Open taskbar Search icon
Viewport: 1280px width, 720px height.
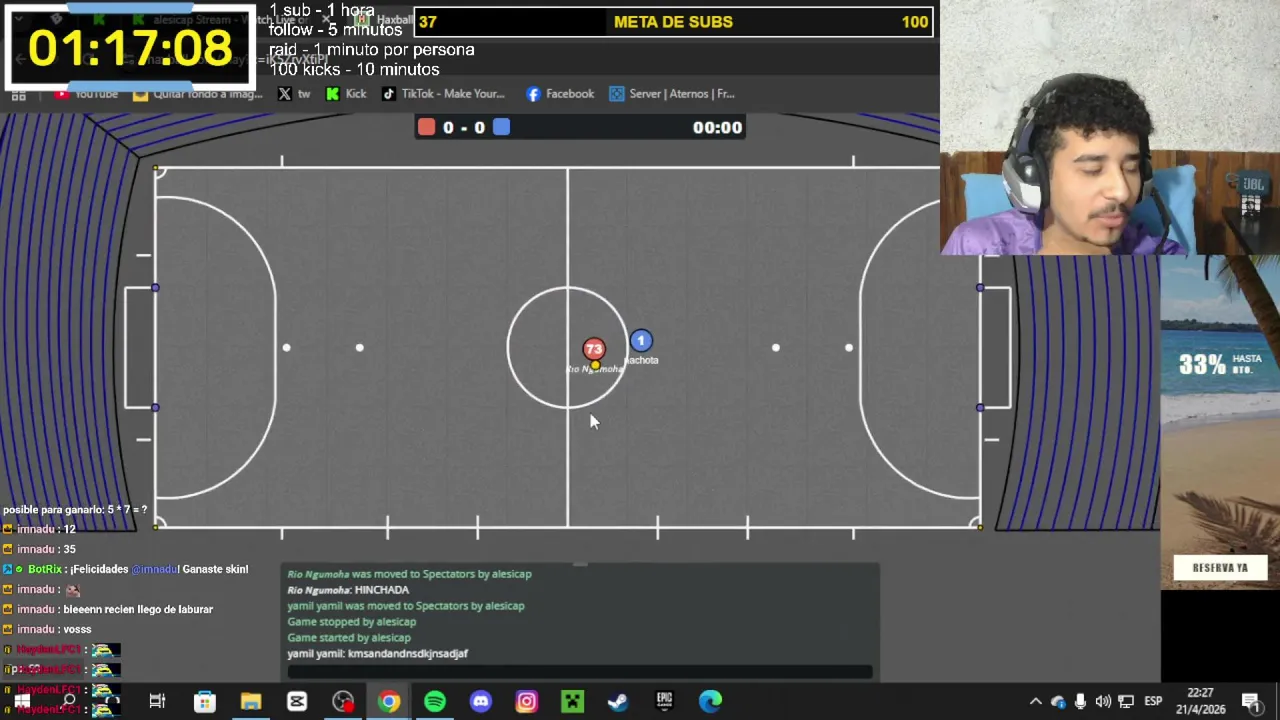tap(70, 701)
